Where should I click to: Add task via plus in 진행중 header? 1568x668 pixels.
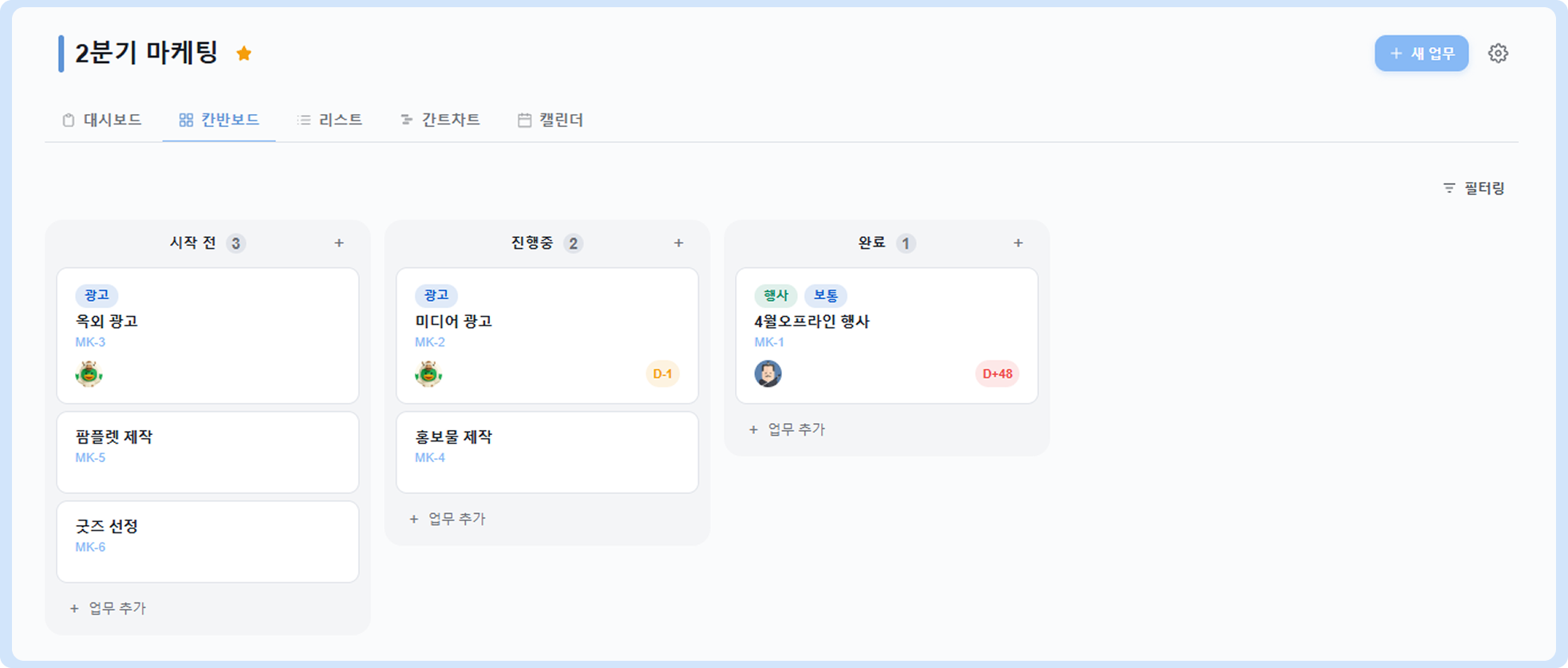[x=678, y=243]
